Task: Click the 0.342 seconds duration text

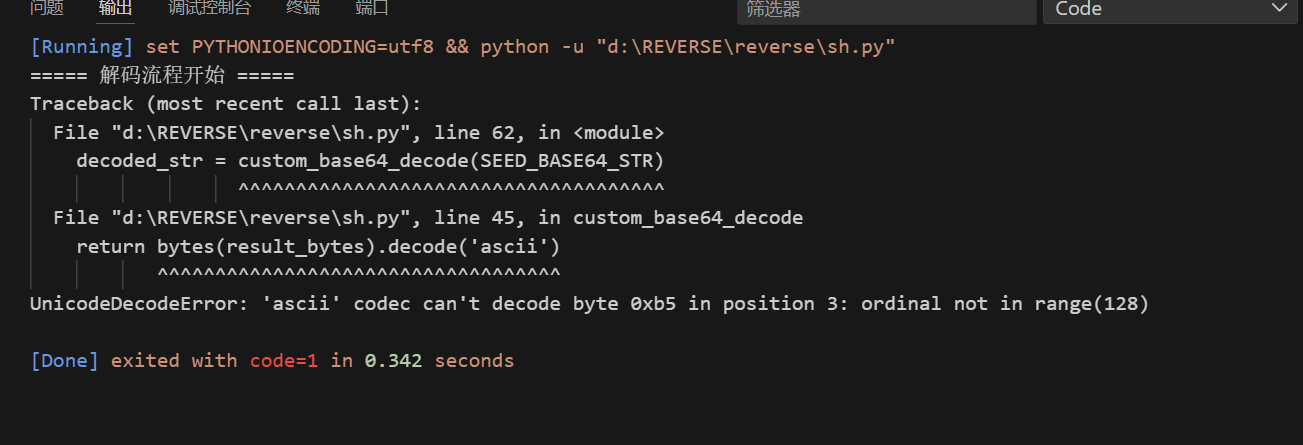Action: (438, 360)
